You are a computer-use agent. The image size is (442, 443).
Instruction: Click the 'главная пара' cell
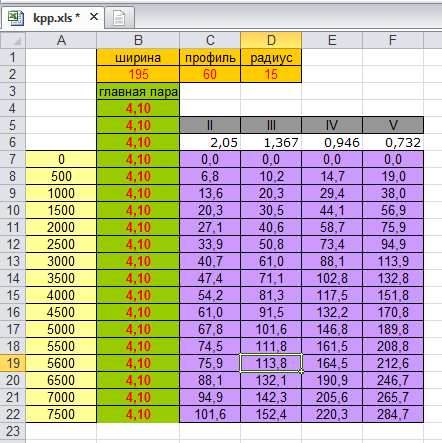(x=138, y=91)
